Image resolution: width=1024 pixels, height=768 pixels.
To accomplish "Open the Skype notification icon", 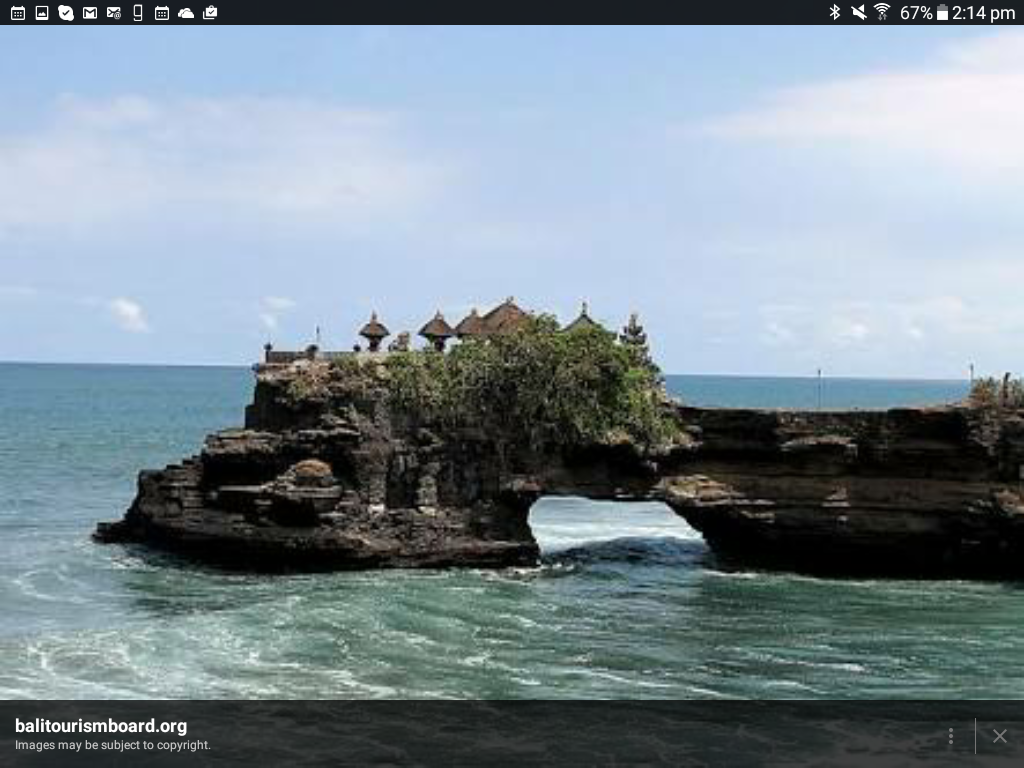I will click(66, 13).
